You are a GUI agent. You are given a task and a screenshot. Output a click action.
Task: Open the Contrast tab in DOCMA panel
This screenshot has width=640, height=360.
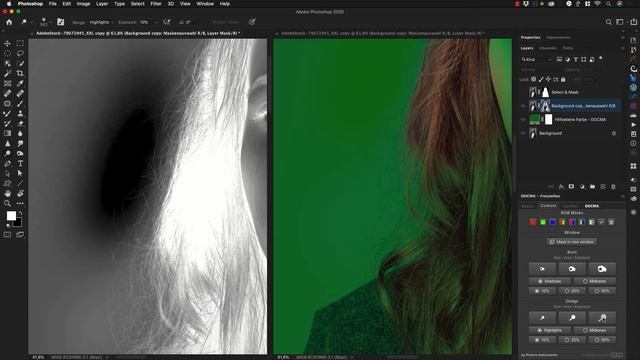(548, 206)
